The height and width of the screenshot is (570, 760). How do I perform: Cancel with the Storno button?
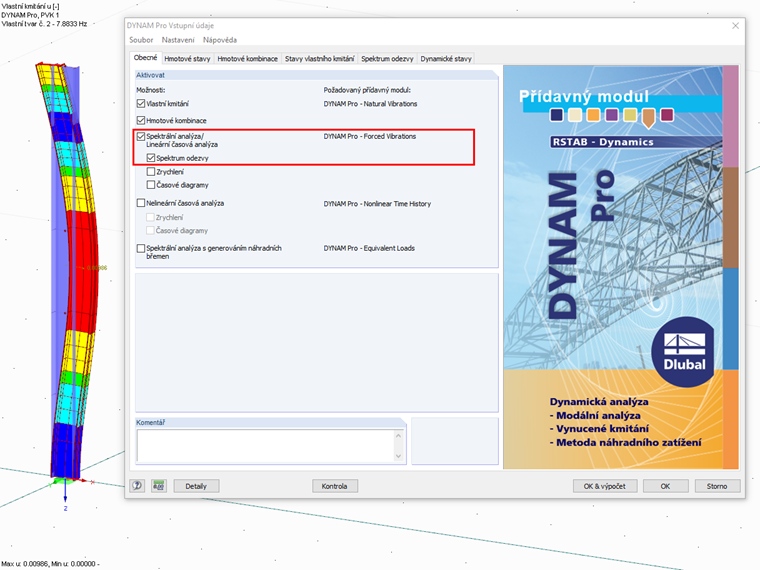717,486
